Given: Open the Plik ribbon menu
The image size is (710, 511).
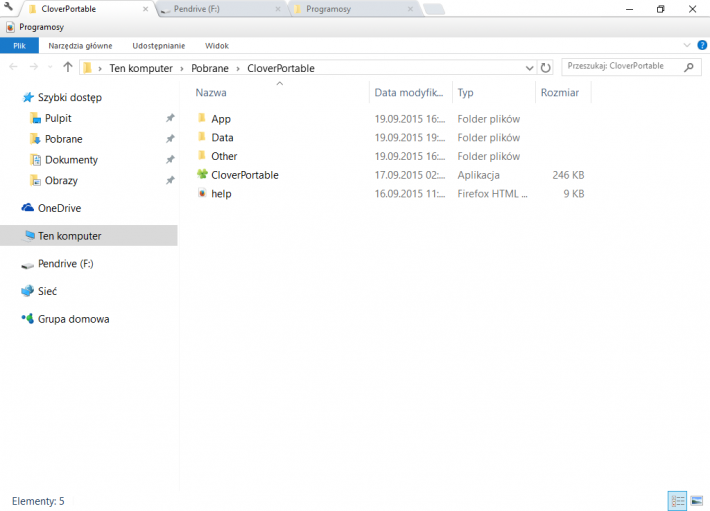Looking at the screenshot, I should [x=19, y=46].
